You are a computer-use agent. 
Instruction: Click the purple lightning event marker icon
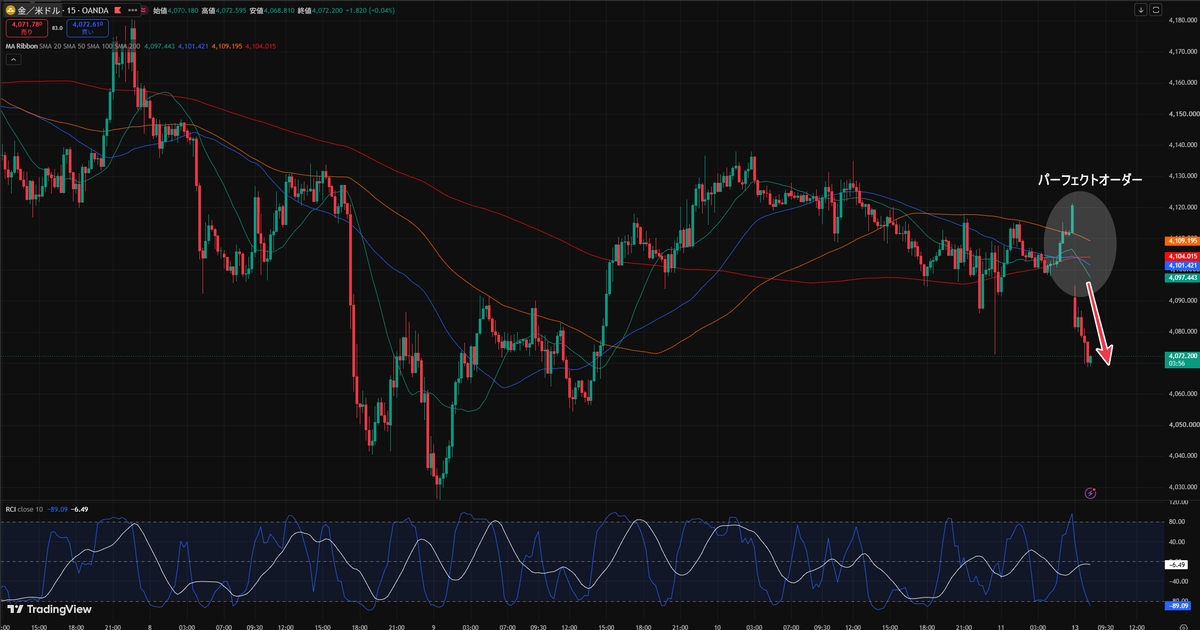click(1091, 493)
